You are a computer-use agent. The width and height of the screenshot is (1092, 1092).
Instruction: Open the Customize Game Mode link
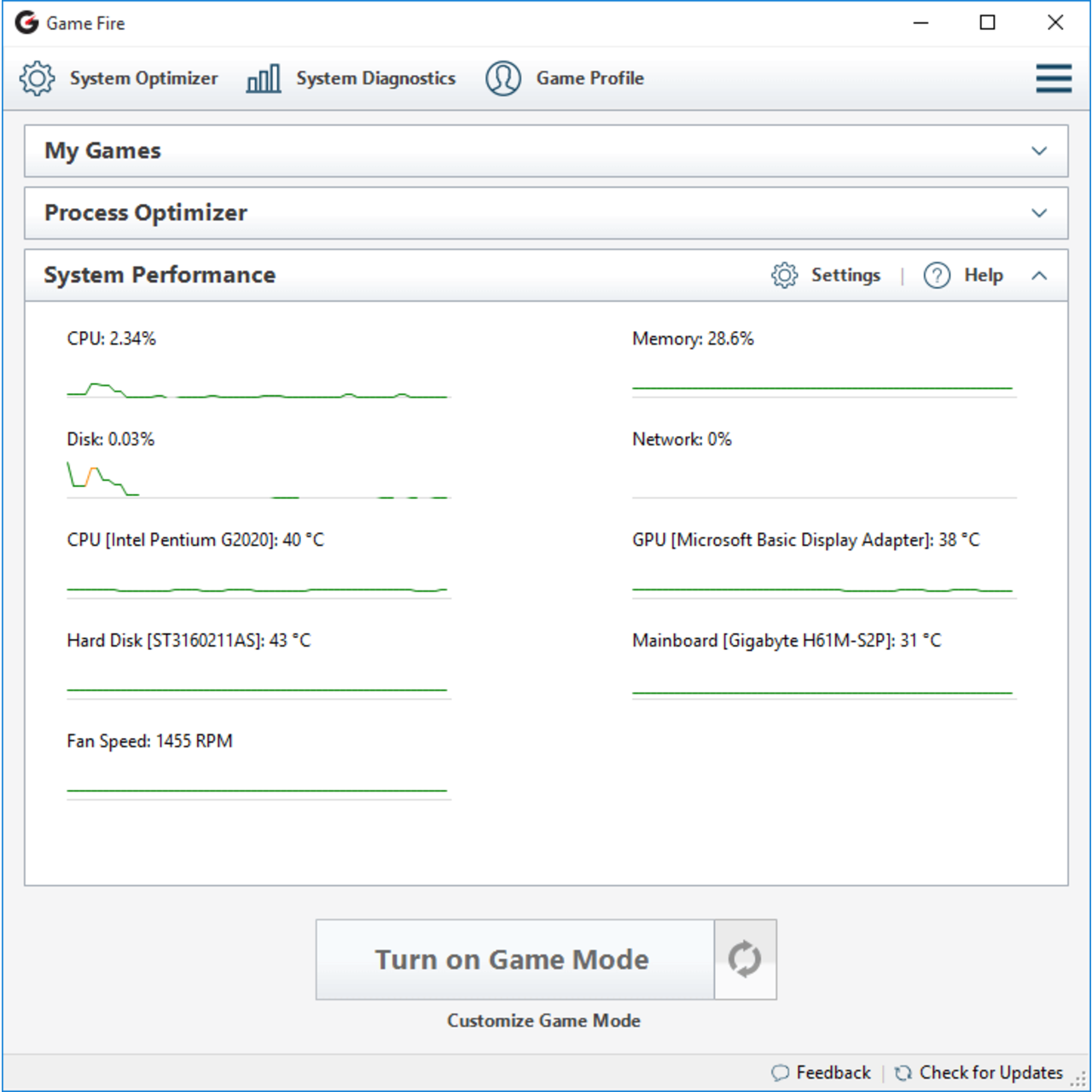pos(543,1020)
